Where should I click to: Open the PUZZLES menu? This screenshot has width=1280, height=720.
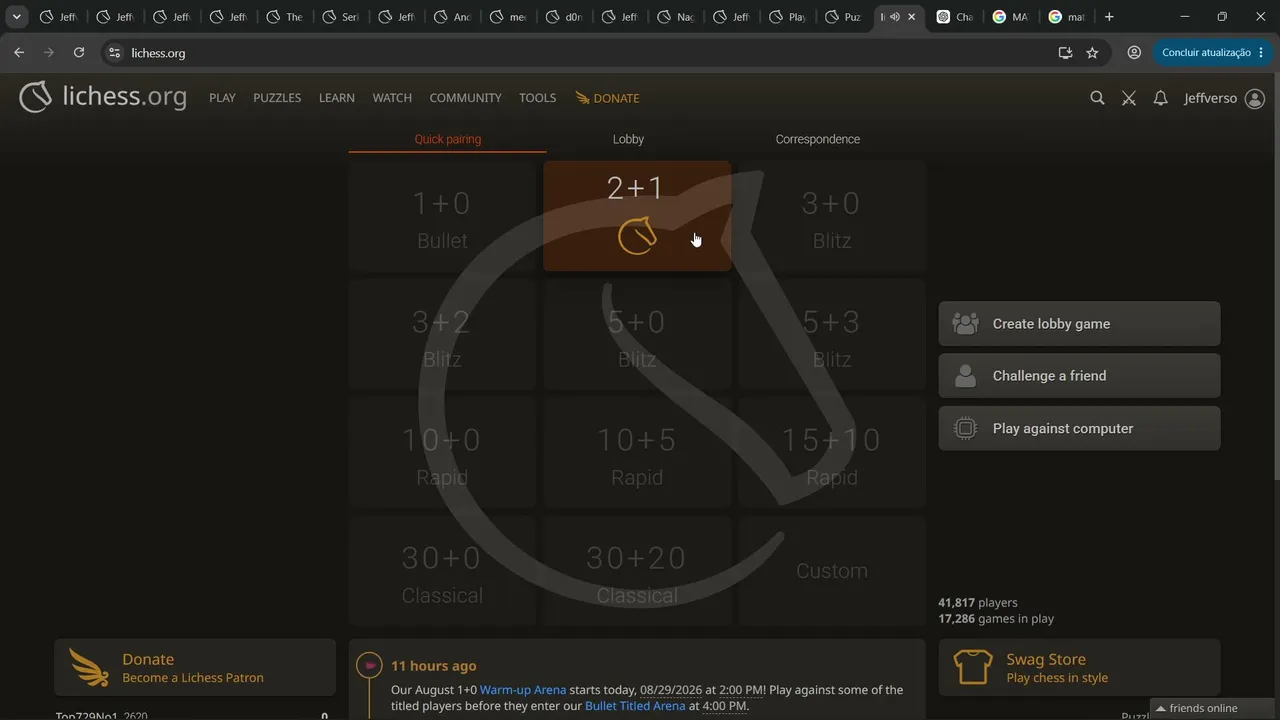pos(277,98)
